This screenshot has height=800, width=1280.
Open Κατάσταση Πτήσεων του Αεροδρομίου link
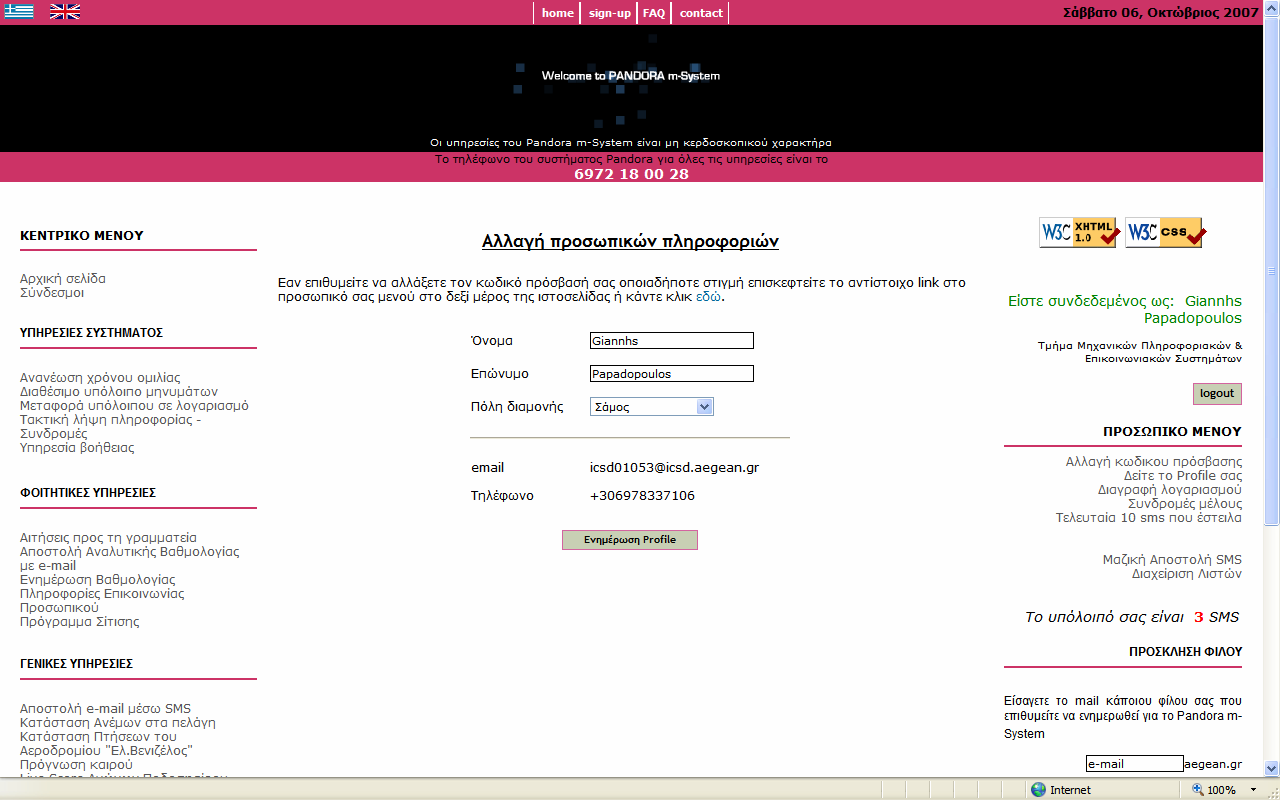pyautogui.click(x=106, y=744)
